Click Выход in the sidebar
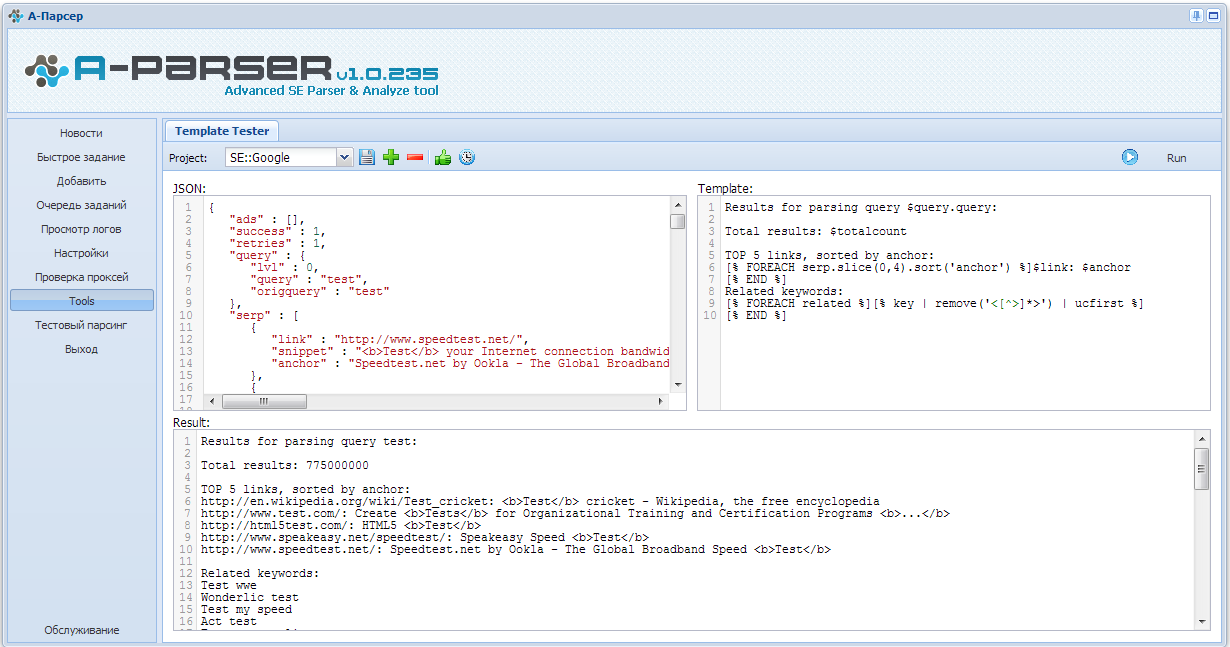The image size is (1230, 647). (81, 349)
